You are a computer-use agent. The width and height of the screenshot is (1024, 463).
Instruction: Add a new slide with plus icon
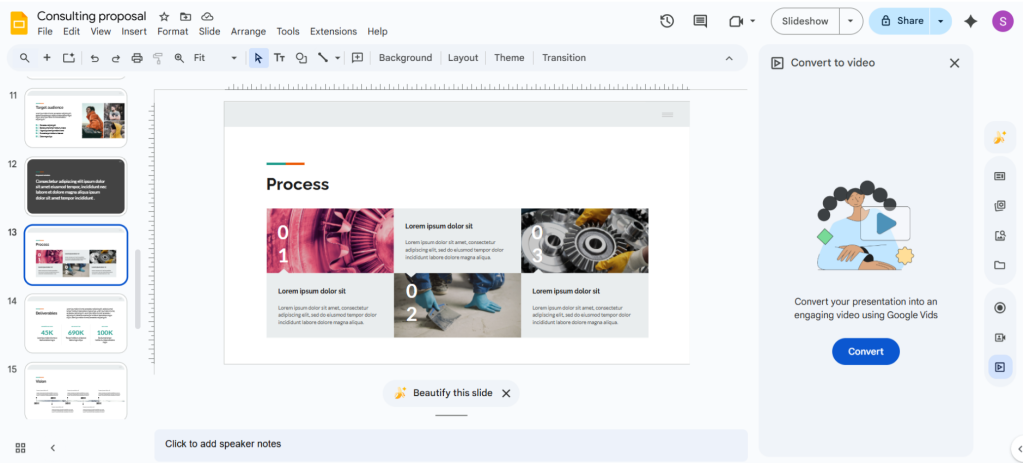tap(47, 58)
